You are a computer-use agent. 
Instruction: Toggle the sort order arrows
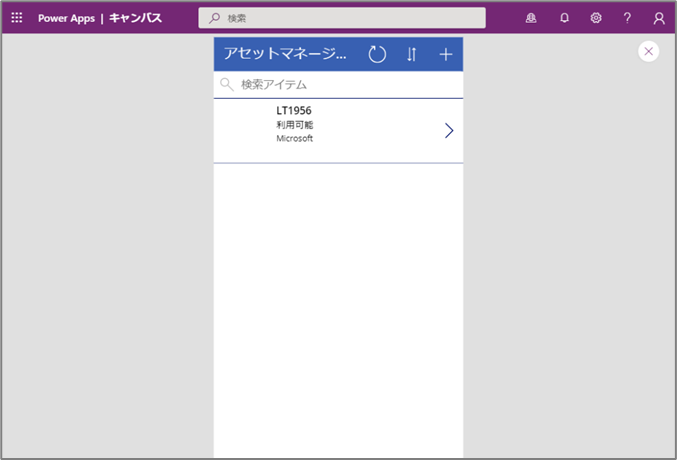pos(411,54)
